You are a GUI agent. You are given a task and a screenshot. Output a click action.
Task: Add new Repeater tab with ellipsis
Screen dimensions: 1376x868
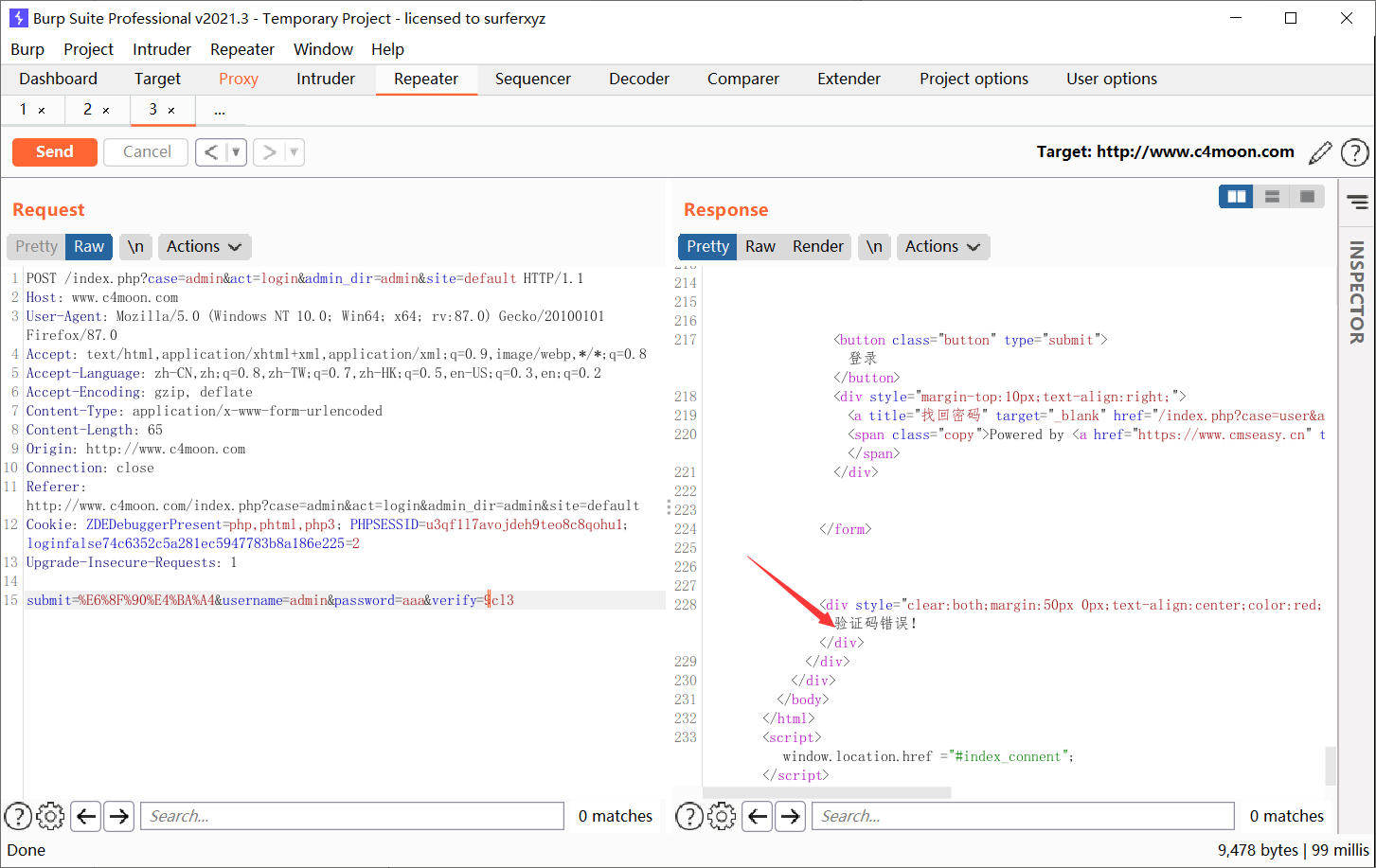pos(220,111)
